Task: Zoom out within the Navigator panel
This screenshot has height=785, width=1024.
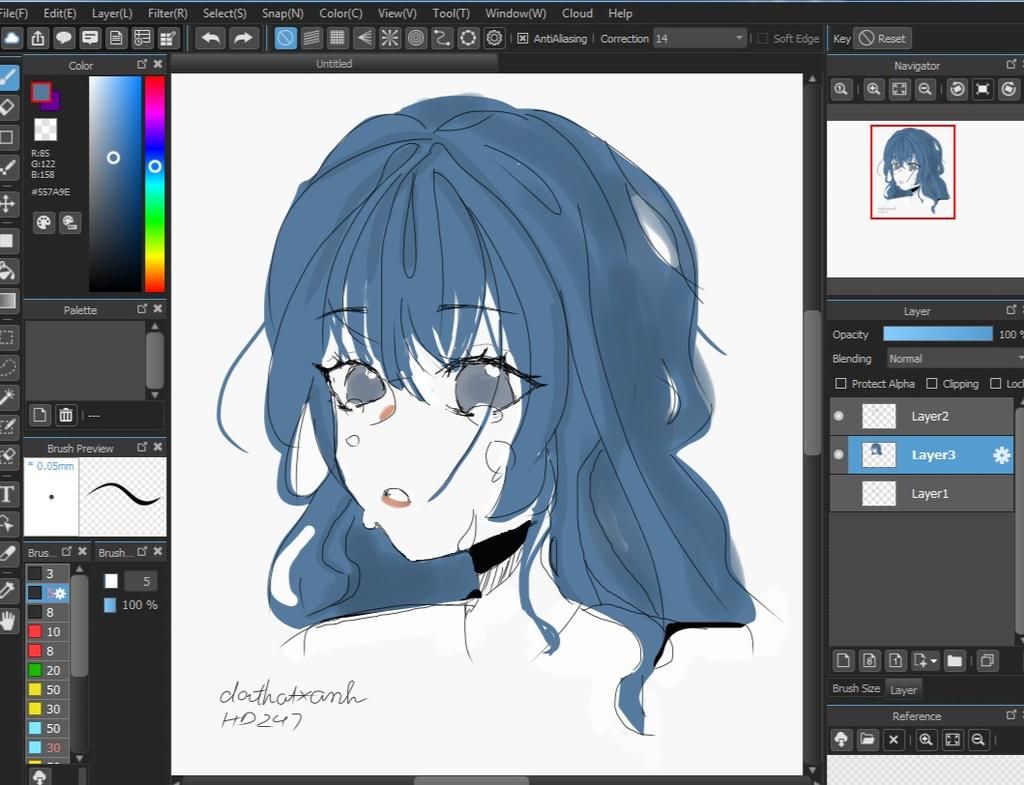Action: coord(924,89)
